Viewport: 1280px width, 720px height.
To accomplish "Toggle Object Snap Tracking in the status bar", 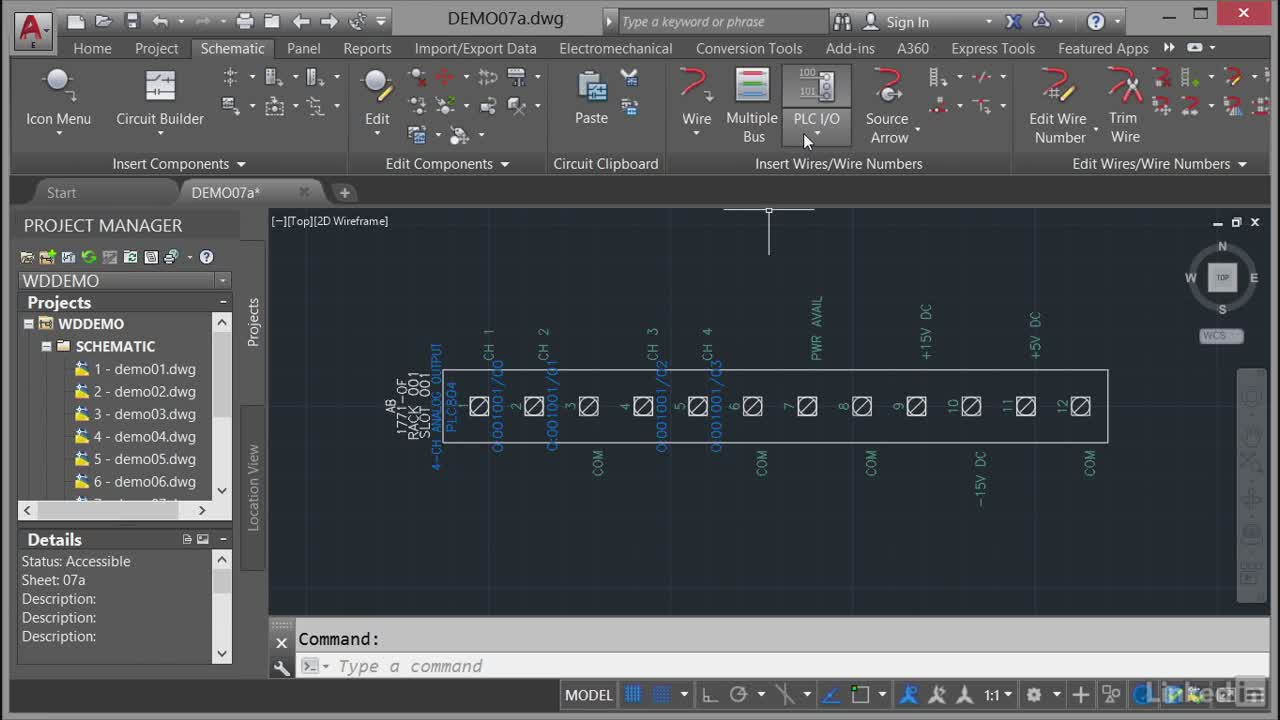I will pyautogui.click(x=832, y=694).
